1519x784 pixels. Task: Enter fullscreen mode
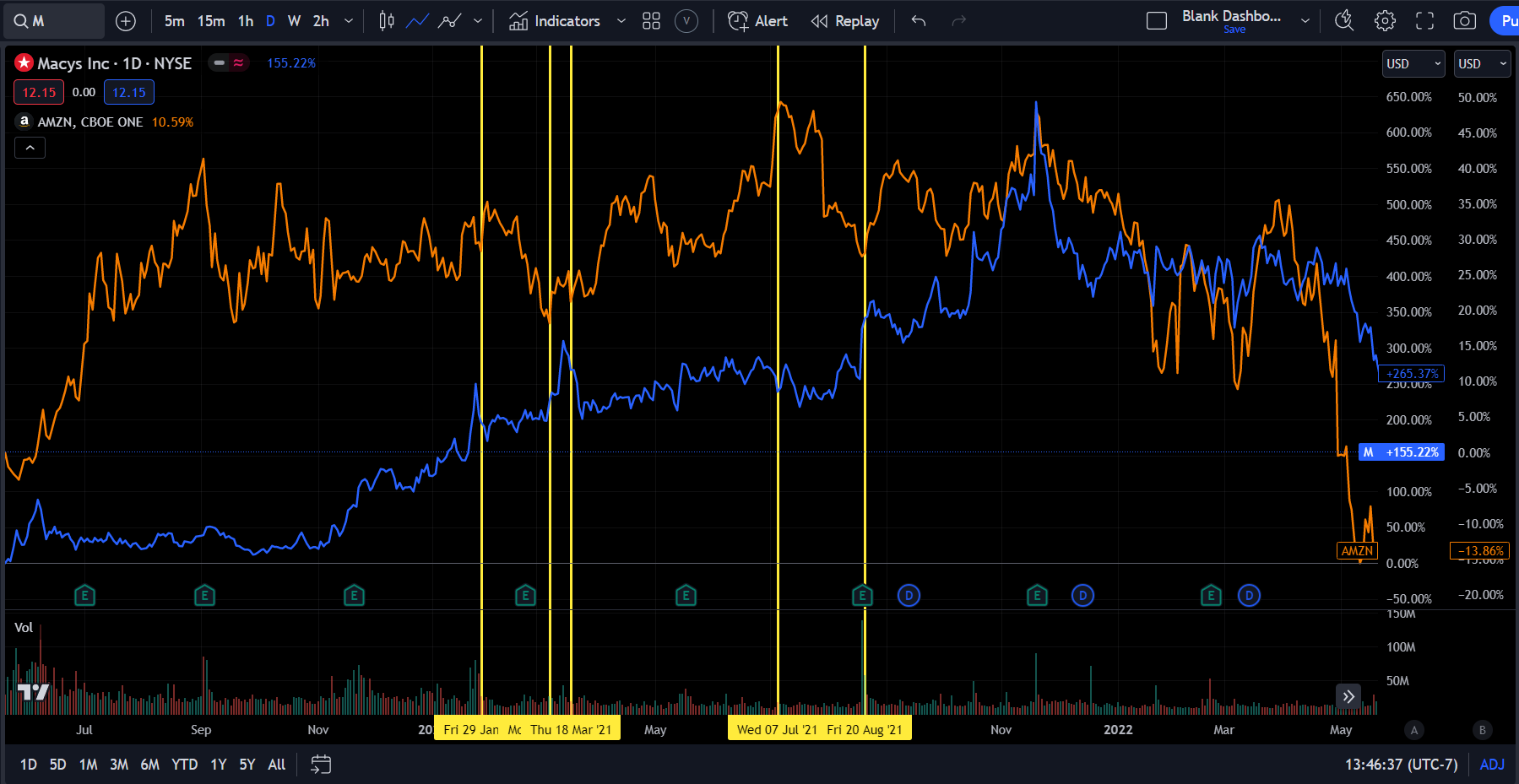1424,21
